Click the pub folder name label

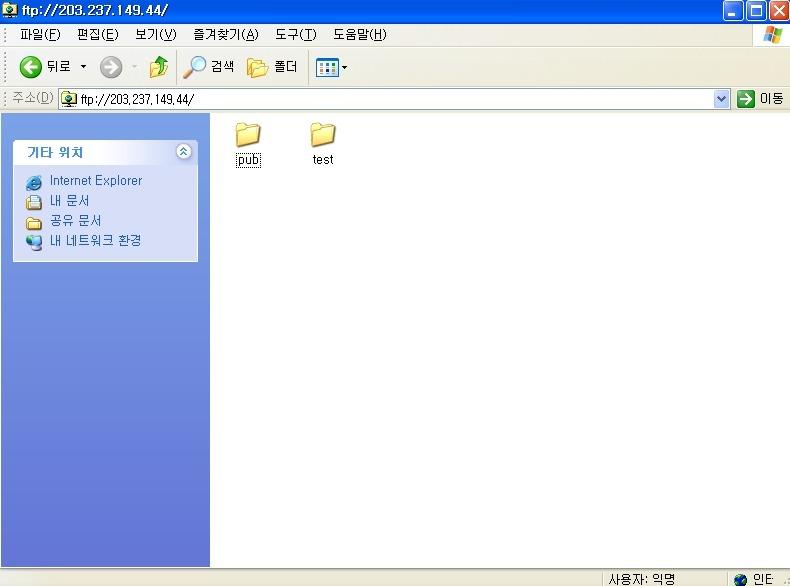[248, 160]
